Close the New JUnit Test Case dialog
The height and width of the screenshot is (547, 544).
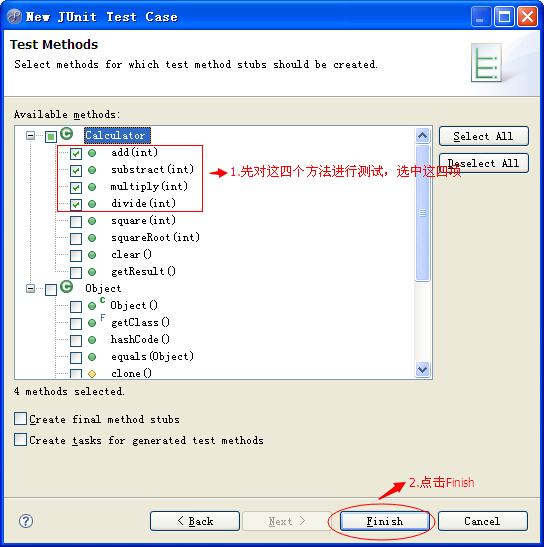pyautogui.click(x=527, y=16)
